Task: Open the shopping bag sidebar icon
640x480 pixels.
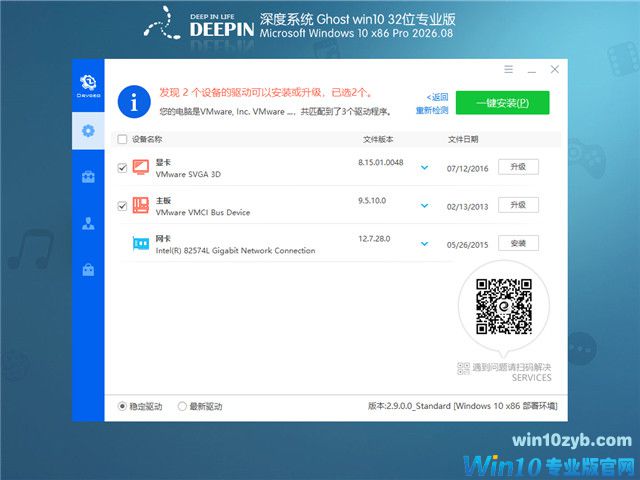Action: tap(88, 270)
